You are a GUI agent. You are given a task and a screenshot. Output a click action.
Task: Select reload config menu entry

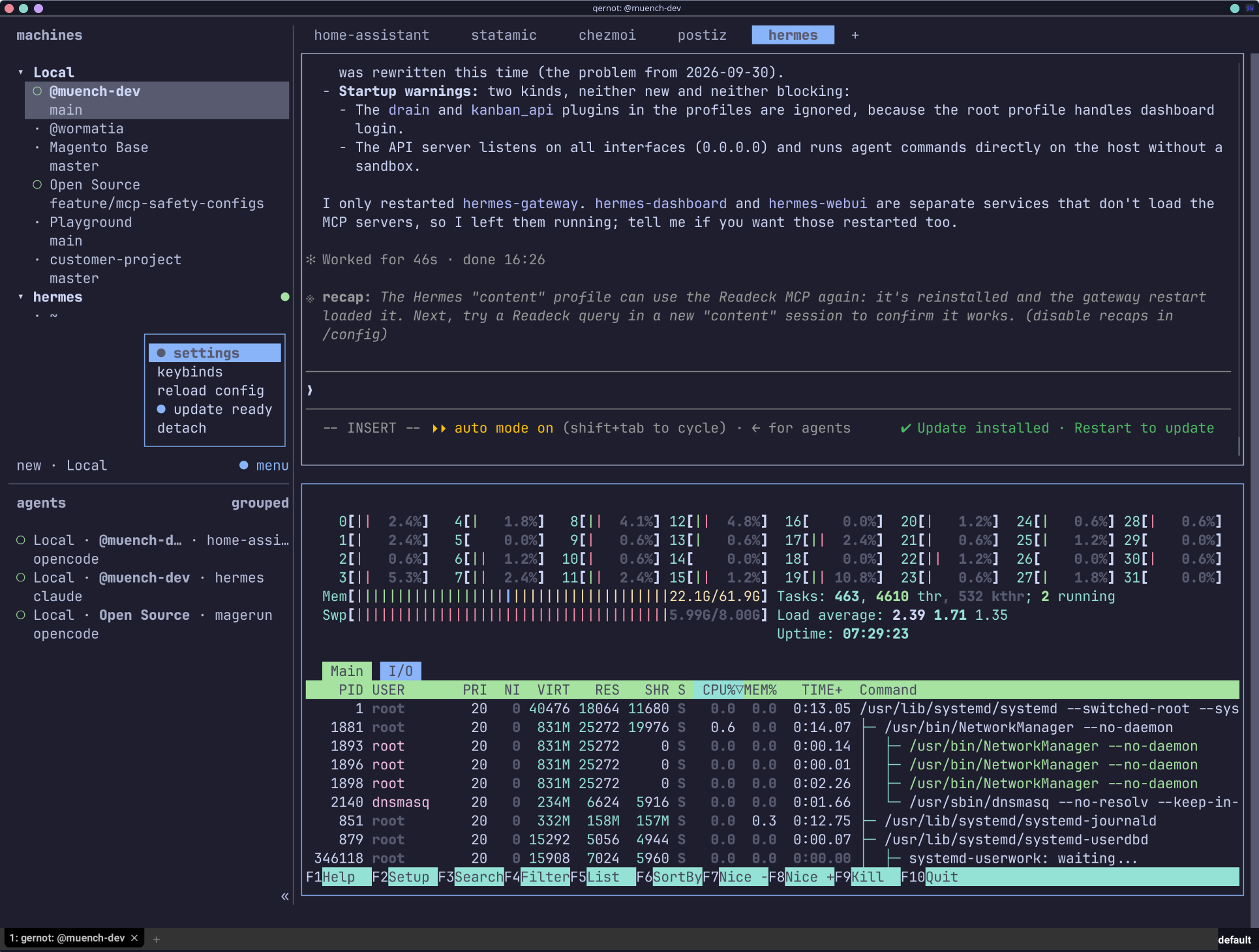point(210,391)
